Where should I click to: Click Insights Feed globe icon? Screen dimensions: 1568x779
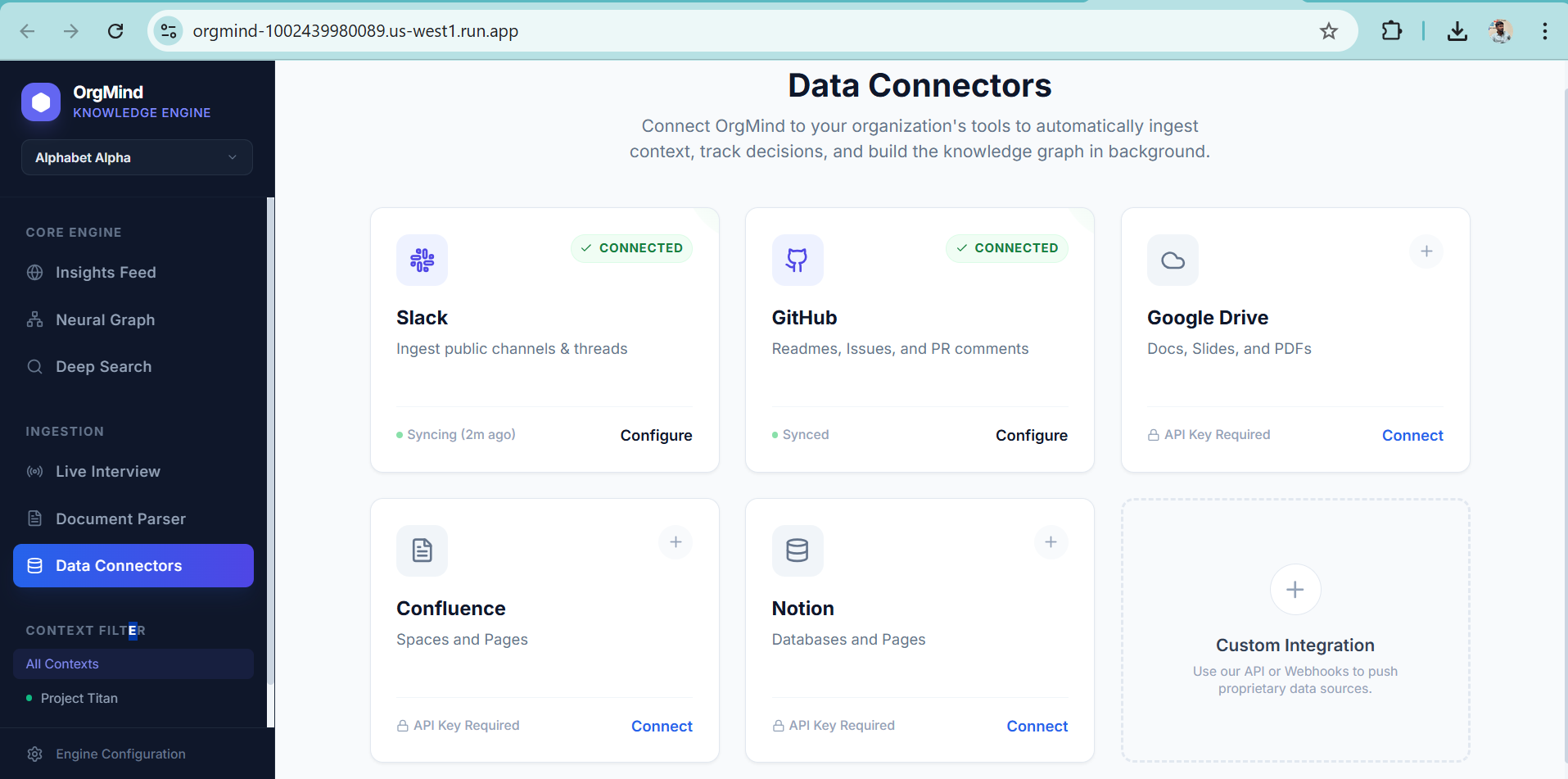pos(34,273)
